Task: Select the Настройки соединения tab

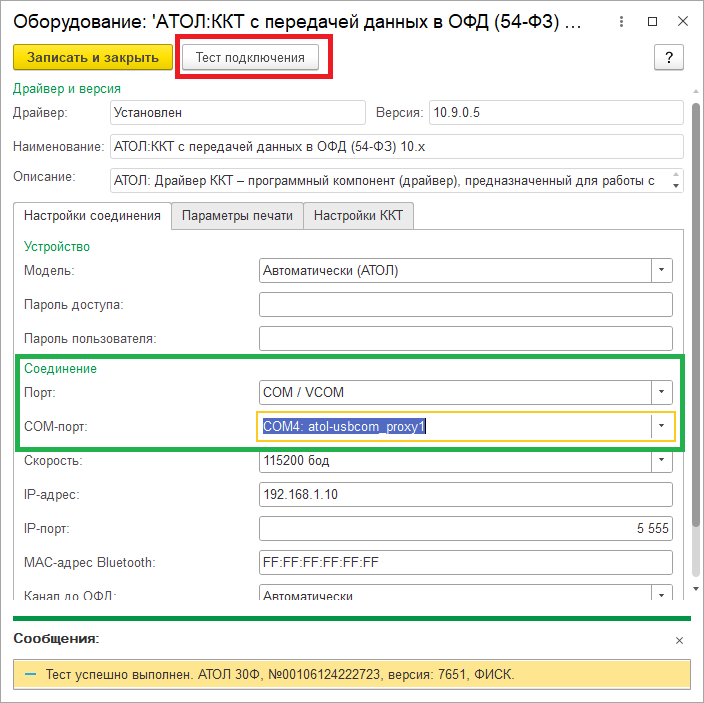Action: click(92, 216)
